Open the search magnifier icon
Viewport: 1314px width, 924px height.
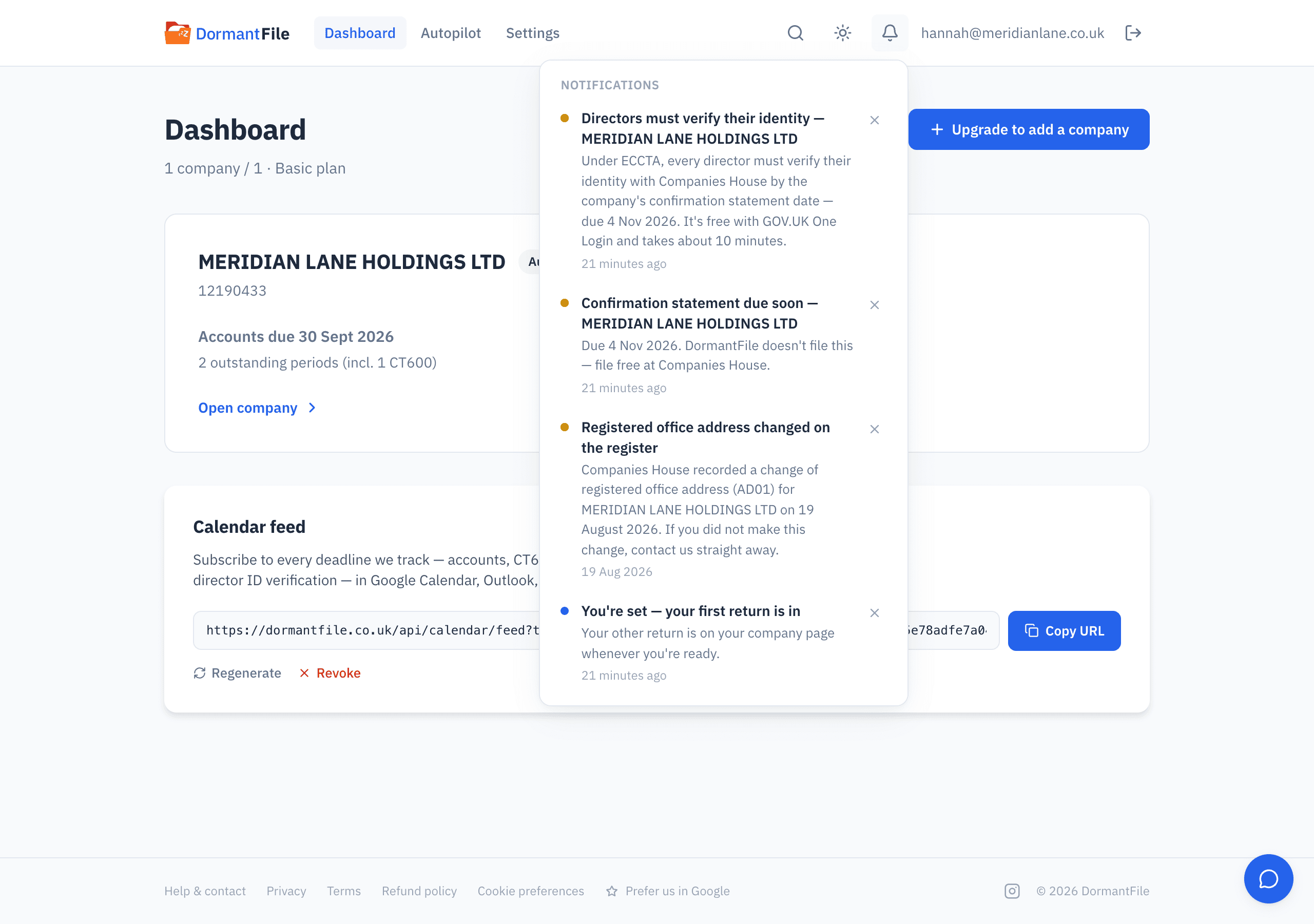tap(796, 33)
